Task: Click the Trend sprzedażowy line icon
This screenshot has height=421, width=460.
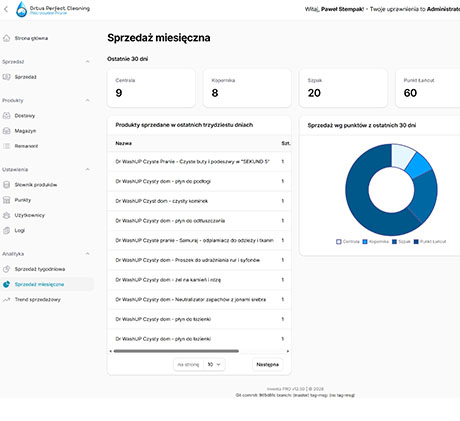Action: [6, 300]
